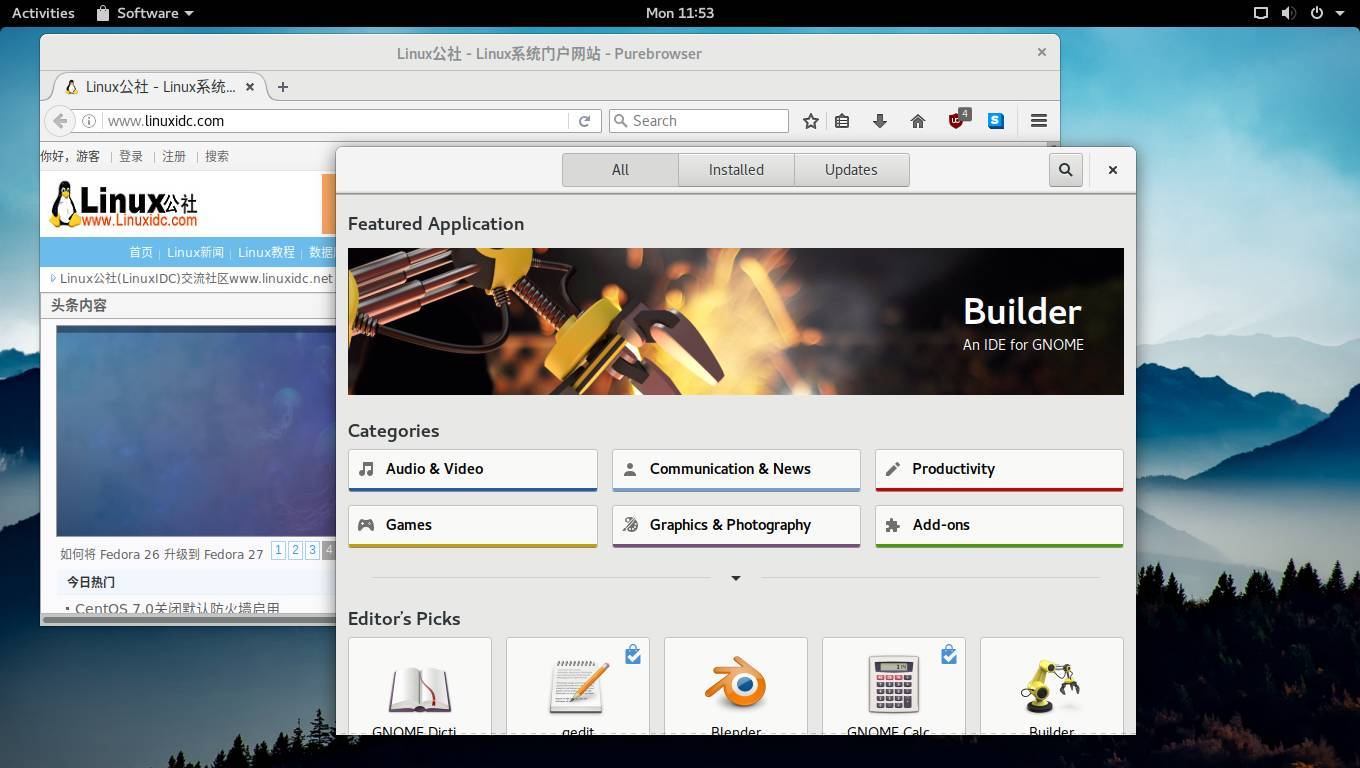Click the uBlock shield extension icon
Image resolution: width=1360 pixels, height=768 pixels.
pyautogui.click(x=958, y=120)
